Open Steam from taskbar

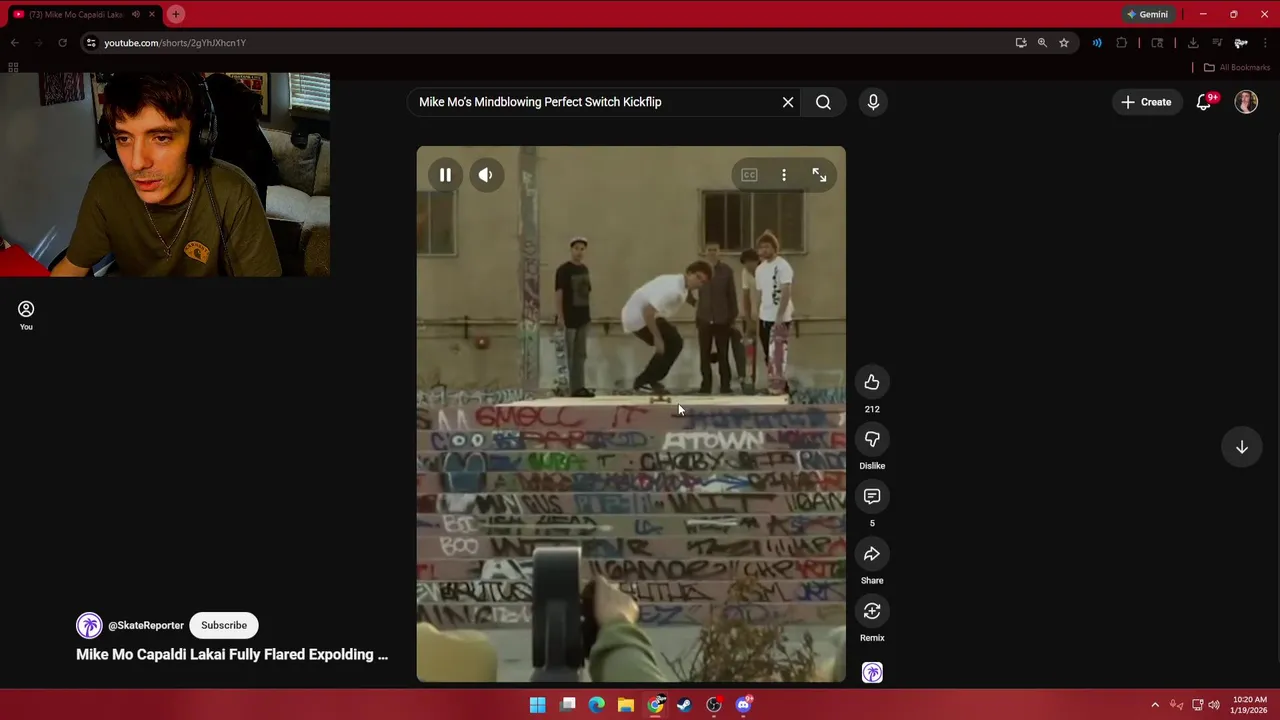point(684,705)
